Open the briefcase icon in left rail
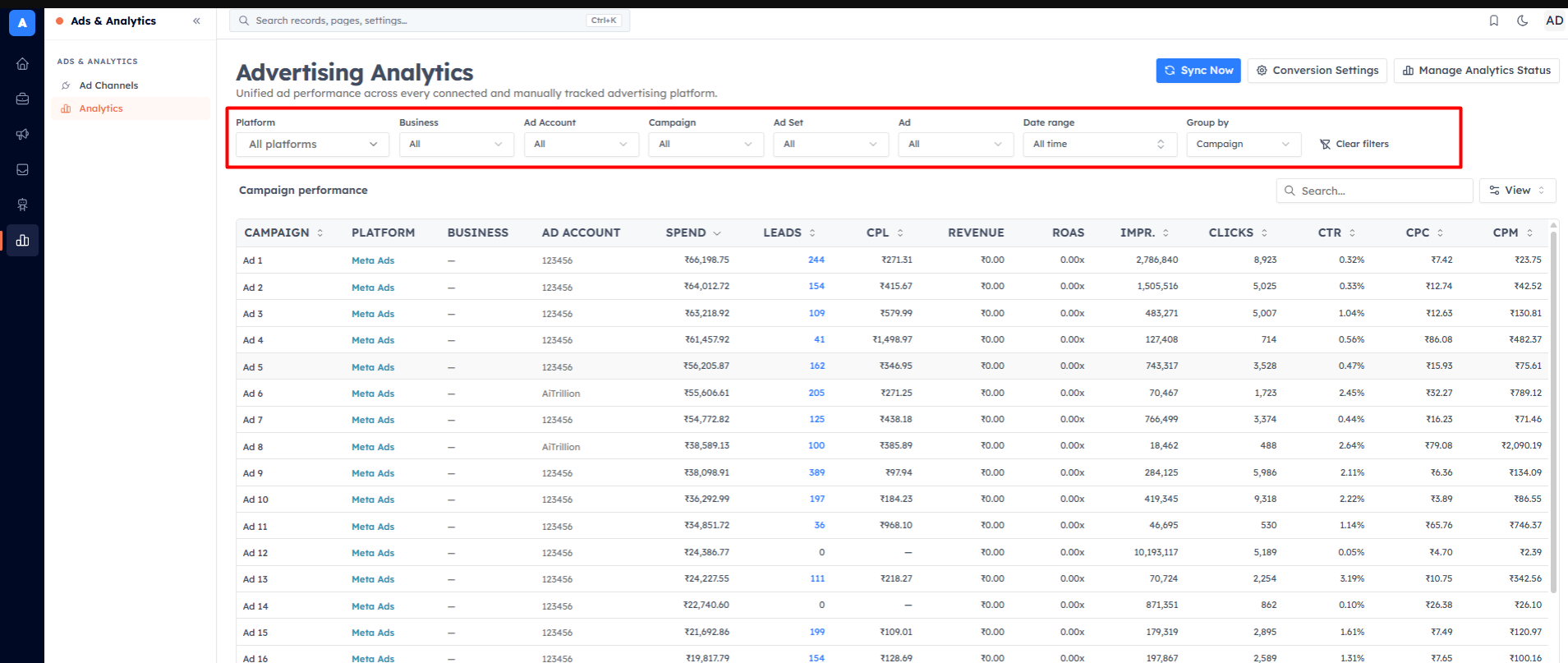This screenshot has height=663, width=1568. coord(22,99)
